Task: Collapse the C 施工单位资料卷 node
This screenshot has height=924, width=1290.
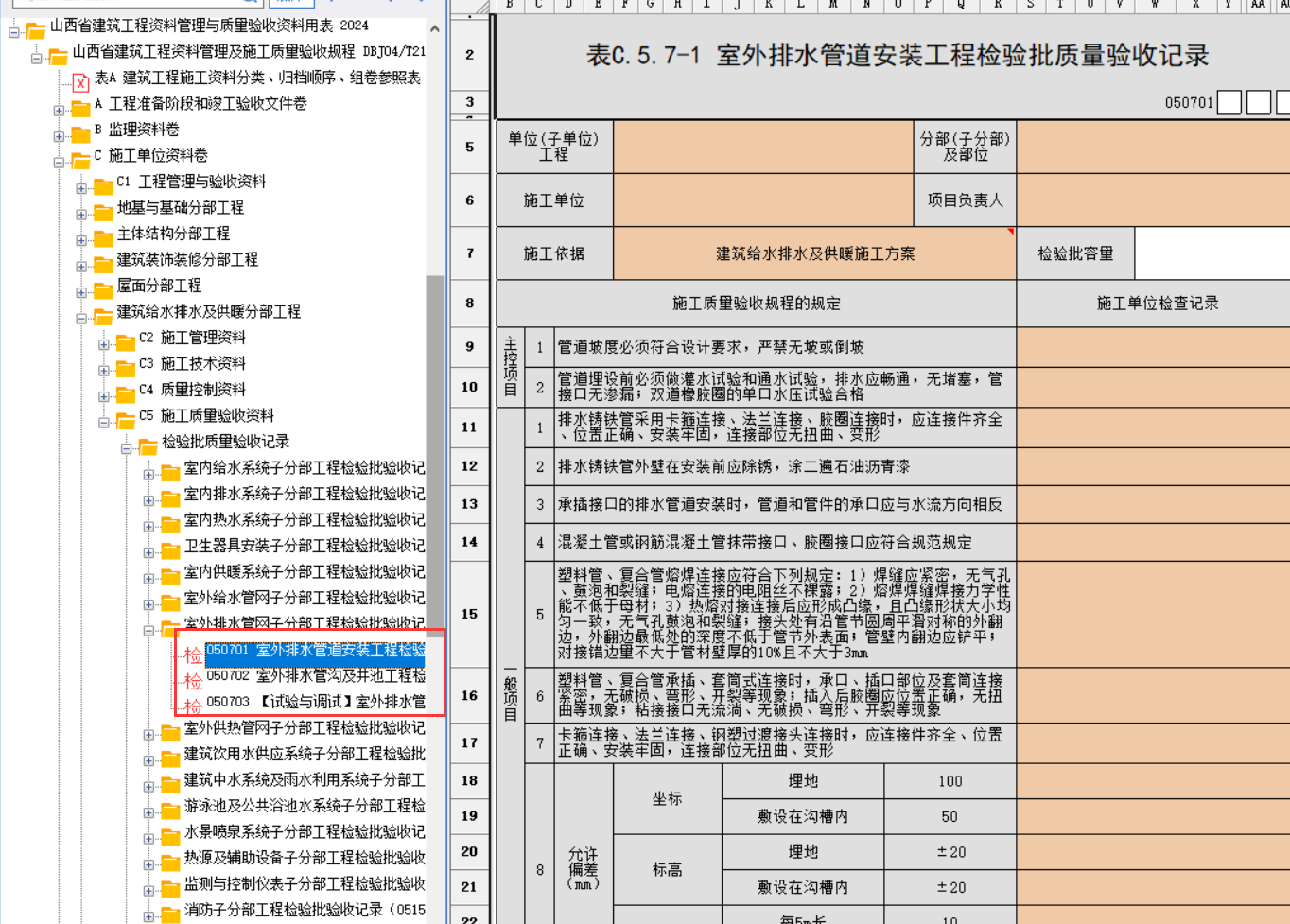Action: [59, 163]
